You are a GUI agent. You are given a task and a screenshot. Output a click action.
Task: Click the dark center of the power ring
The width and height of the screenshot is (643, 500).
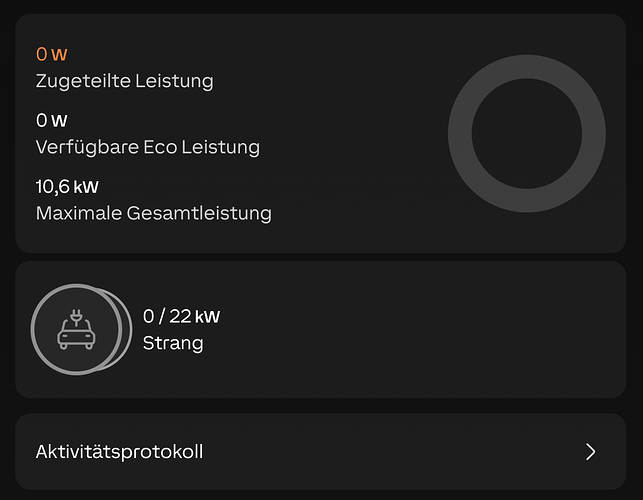[x=527, y=134]
